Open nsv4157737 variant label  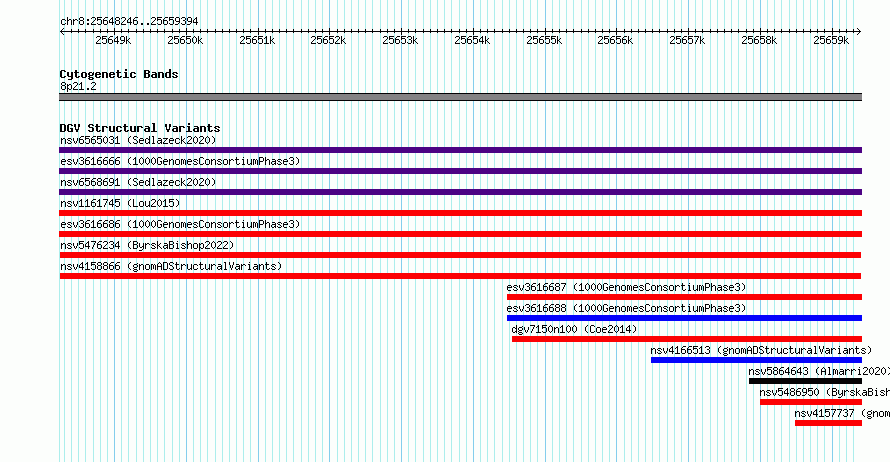[842, 413]
